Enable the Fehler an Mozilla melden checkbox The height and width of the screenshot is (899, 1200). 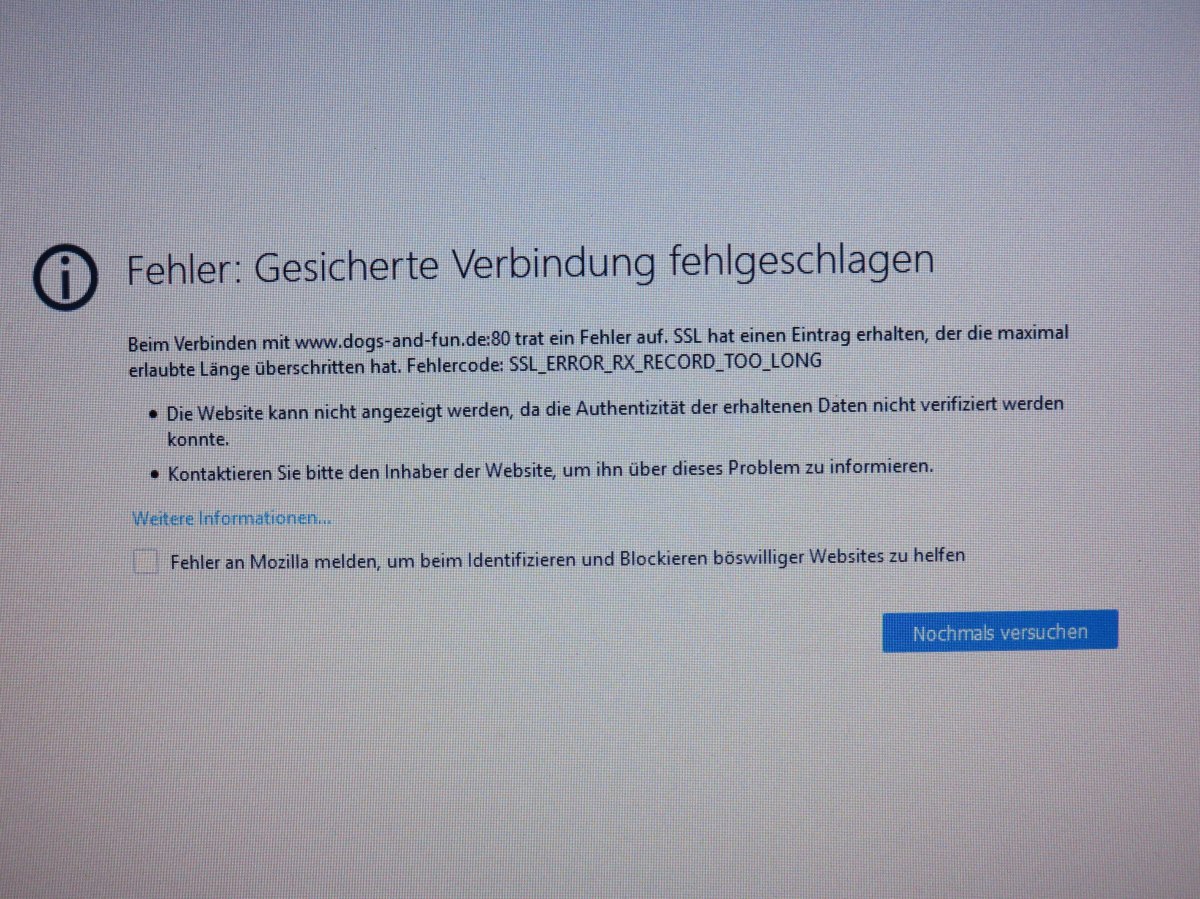click(146, 562)
